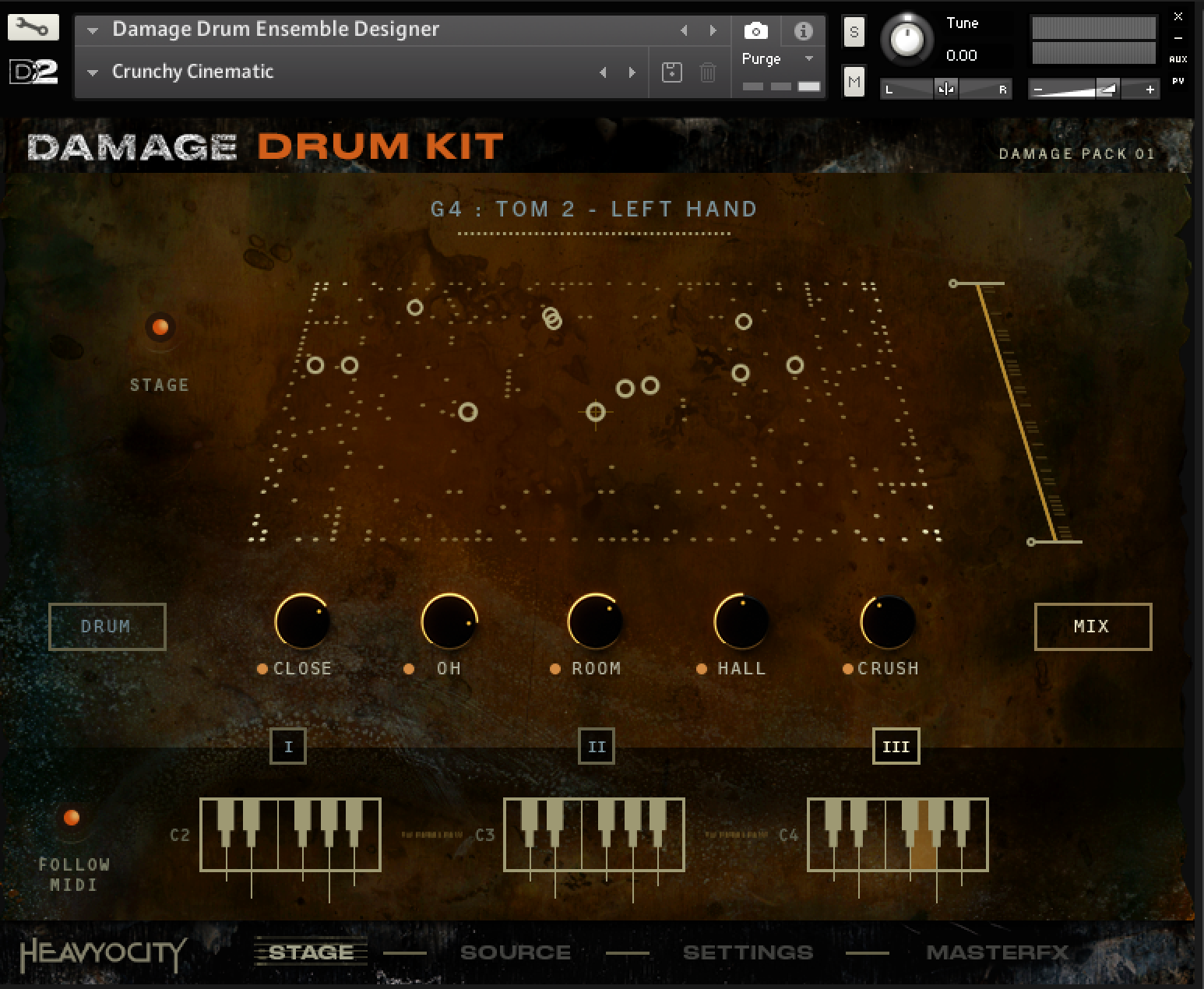
Task: Show the AUX sends panel
Action: coord(1178,59)
